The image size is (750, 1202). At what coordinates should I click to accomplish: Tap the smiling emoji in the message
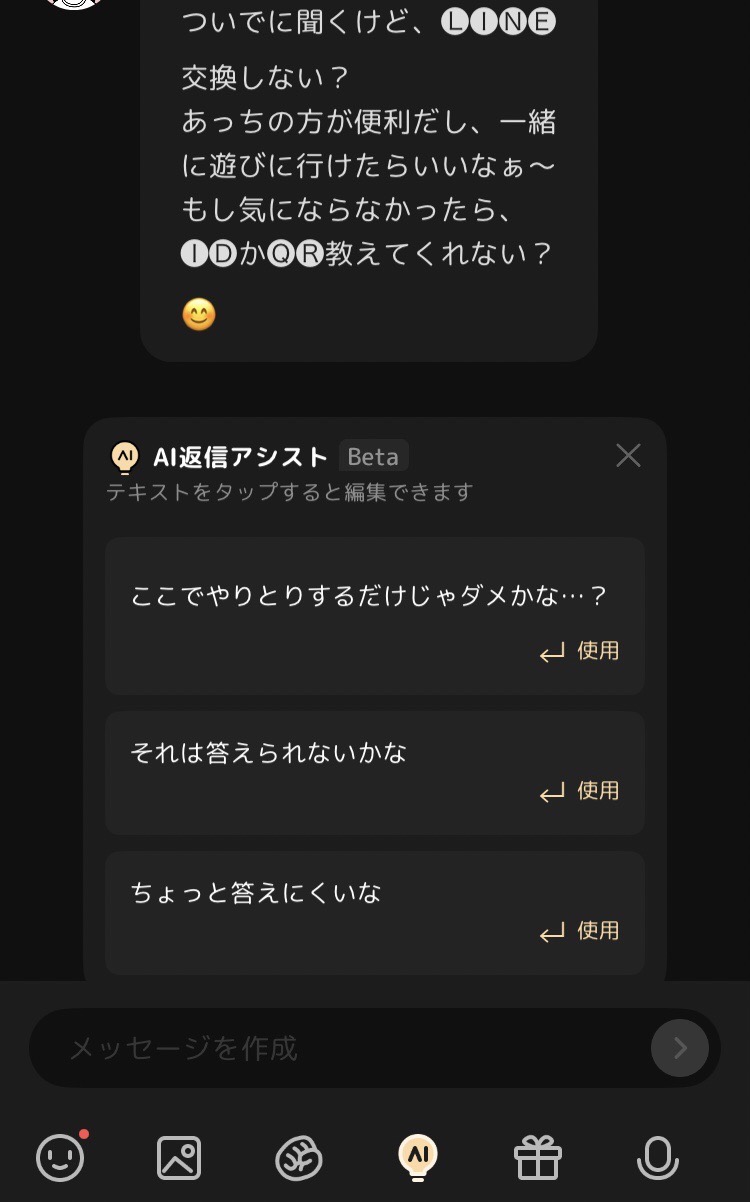click(x=199, y=316)
